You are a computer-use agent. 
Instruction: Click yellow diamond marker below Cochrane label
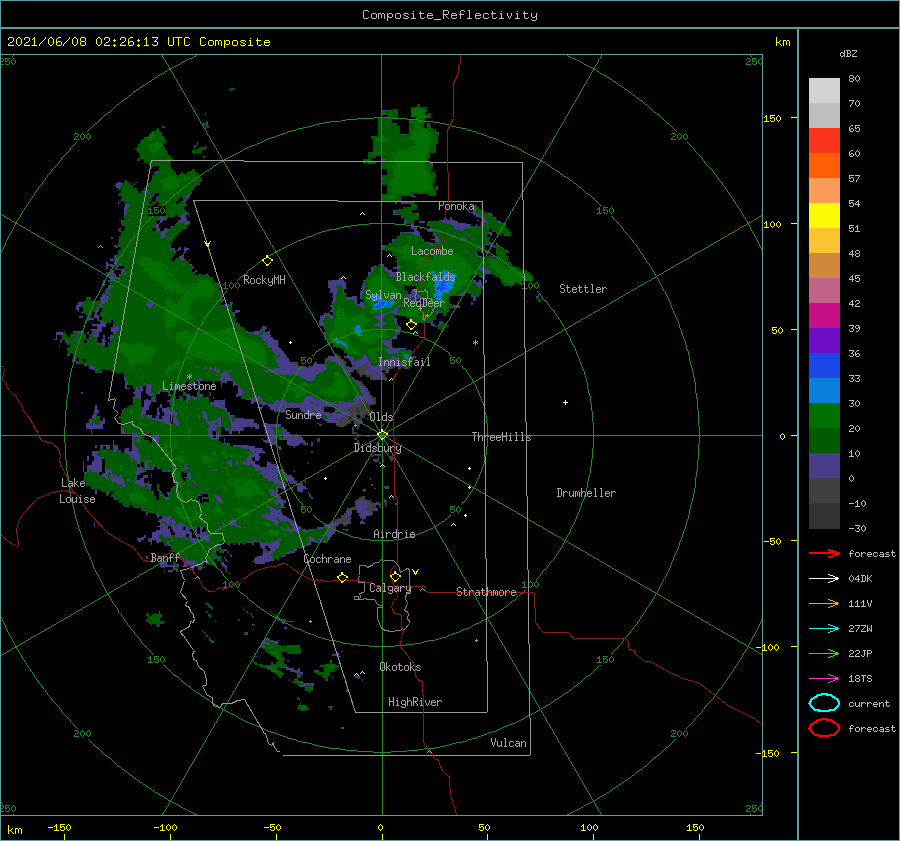(342, 577)
